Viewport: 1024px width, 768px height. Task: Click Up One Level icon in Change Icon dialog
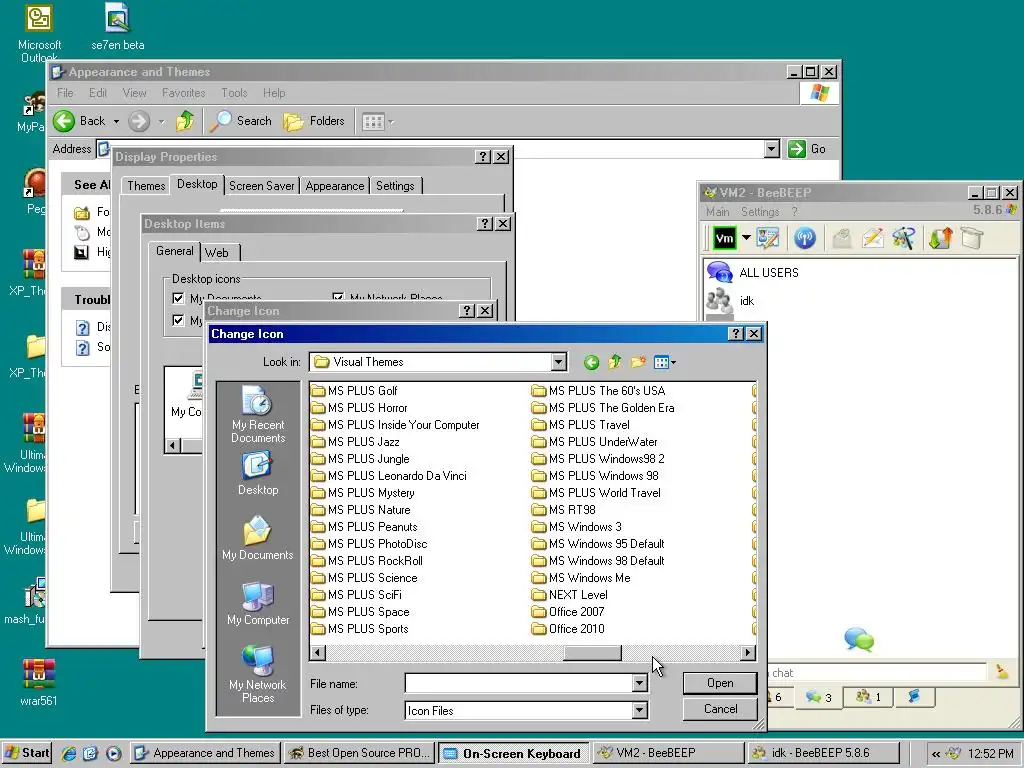[x=615, y=362]
